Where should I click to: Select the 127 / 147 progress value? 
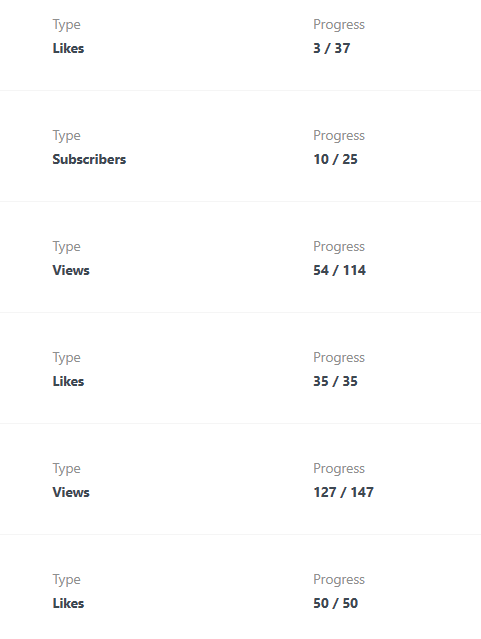(x=343, y=492)
